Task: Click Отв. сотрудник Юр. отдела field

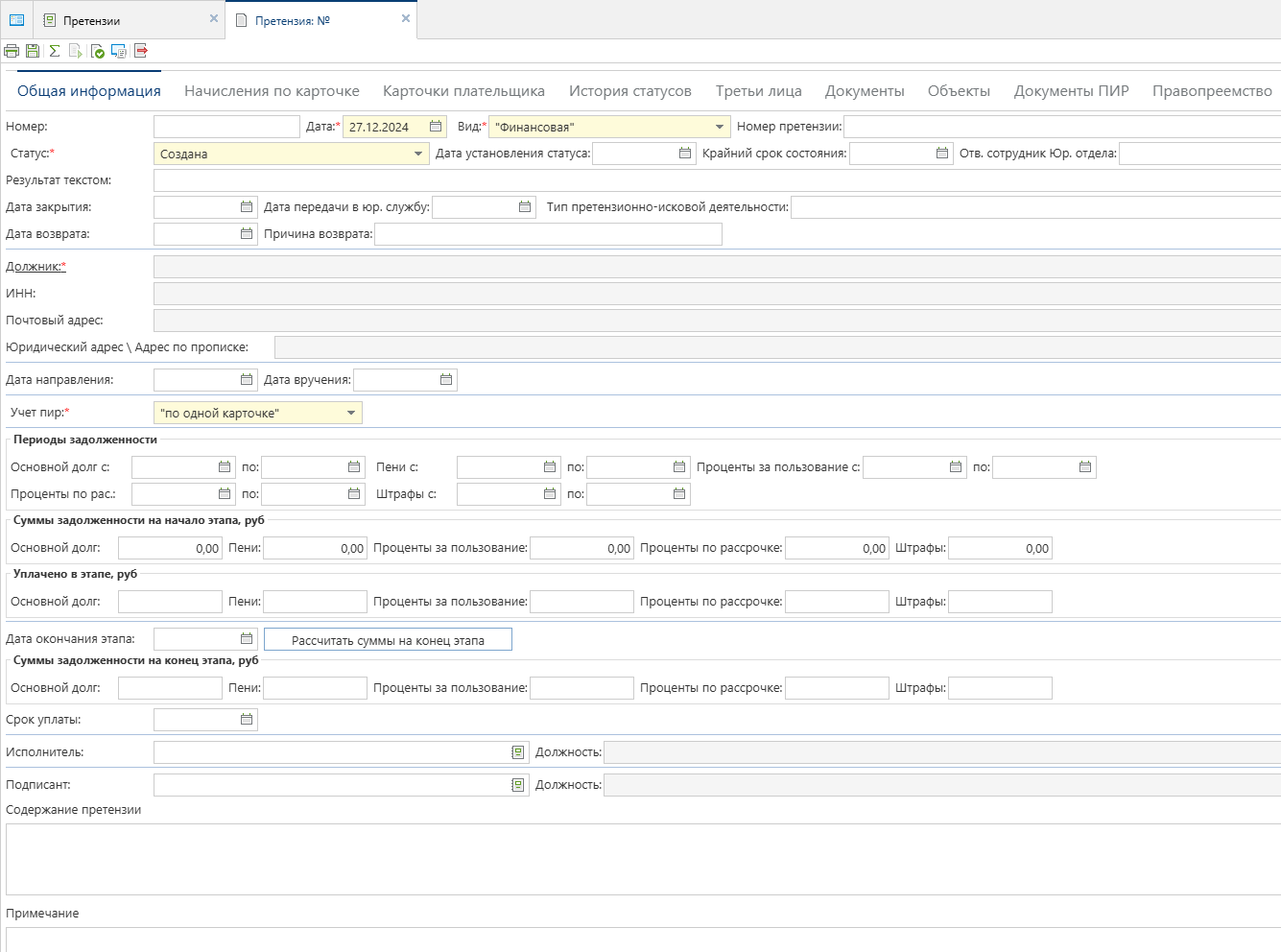Action: pyautogui.click(x=1199, y=154)
